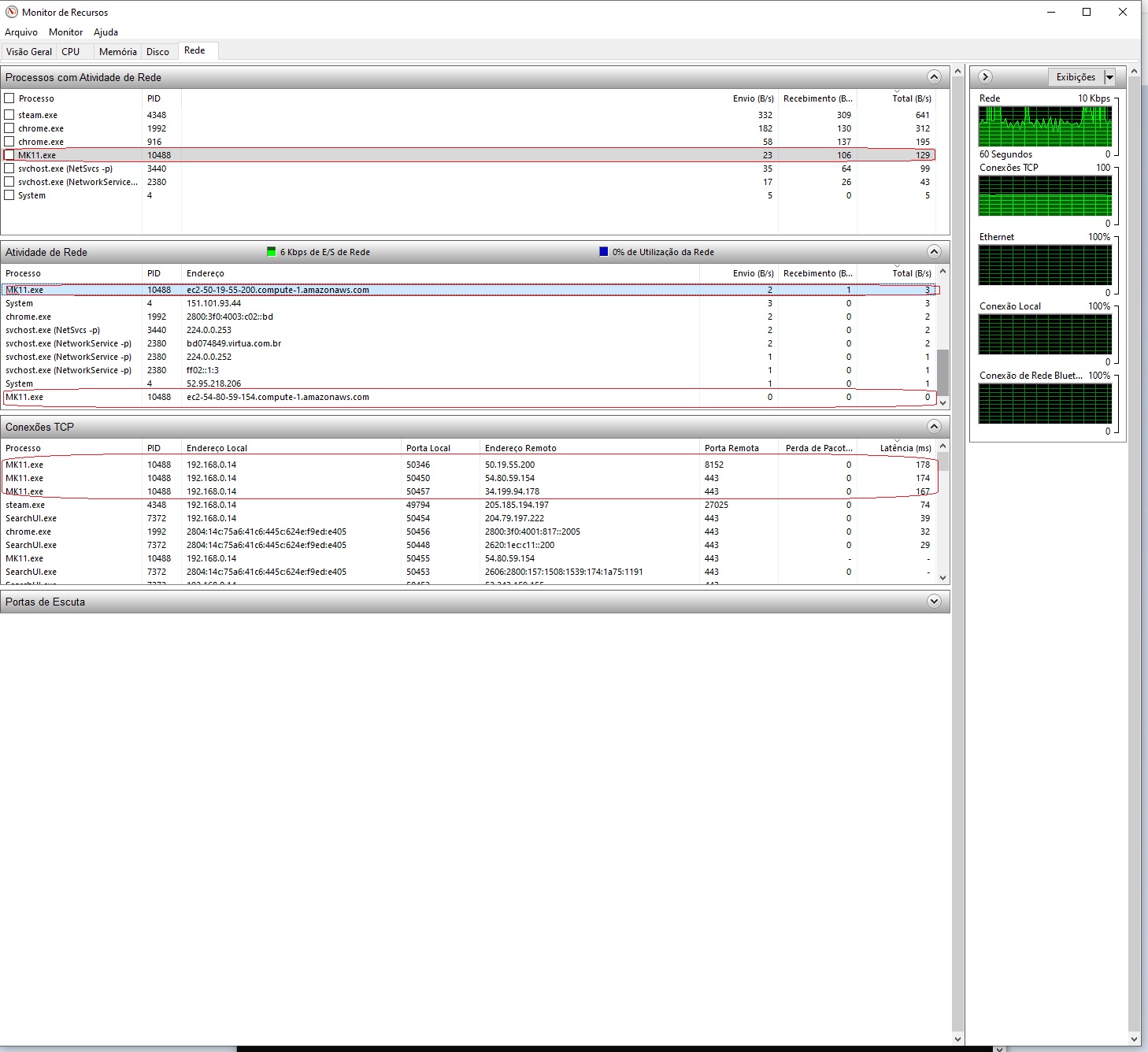Viewport: 1148px width, 1052px height.
Task: Check the System process checkbox
Action: (9, 195)
